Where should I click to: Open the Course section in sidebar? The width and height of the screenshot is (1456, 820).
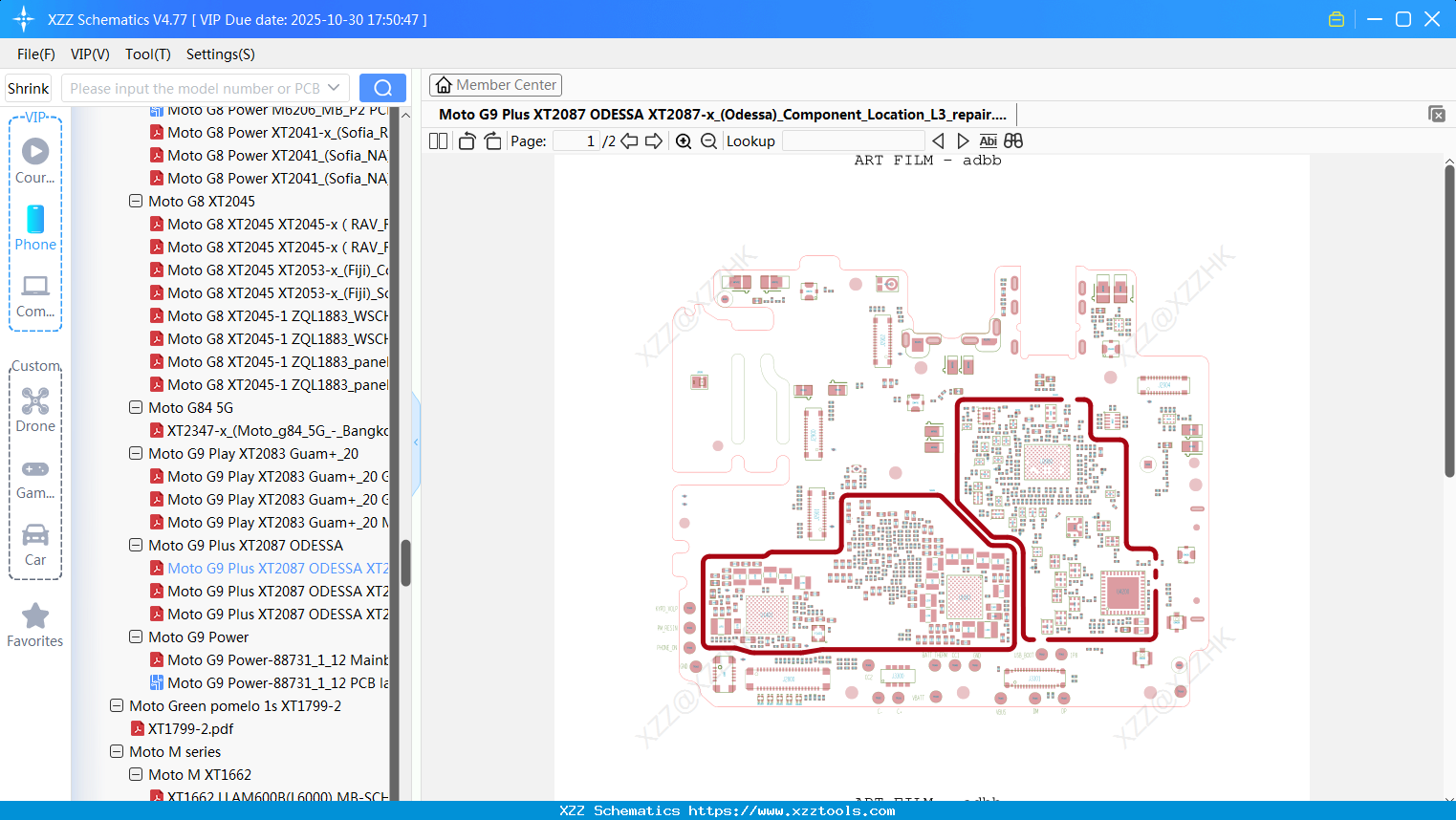pyautogui.click(x=35, y=161)
